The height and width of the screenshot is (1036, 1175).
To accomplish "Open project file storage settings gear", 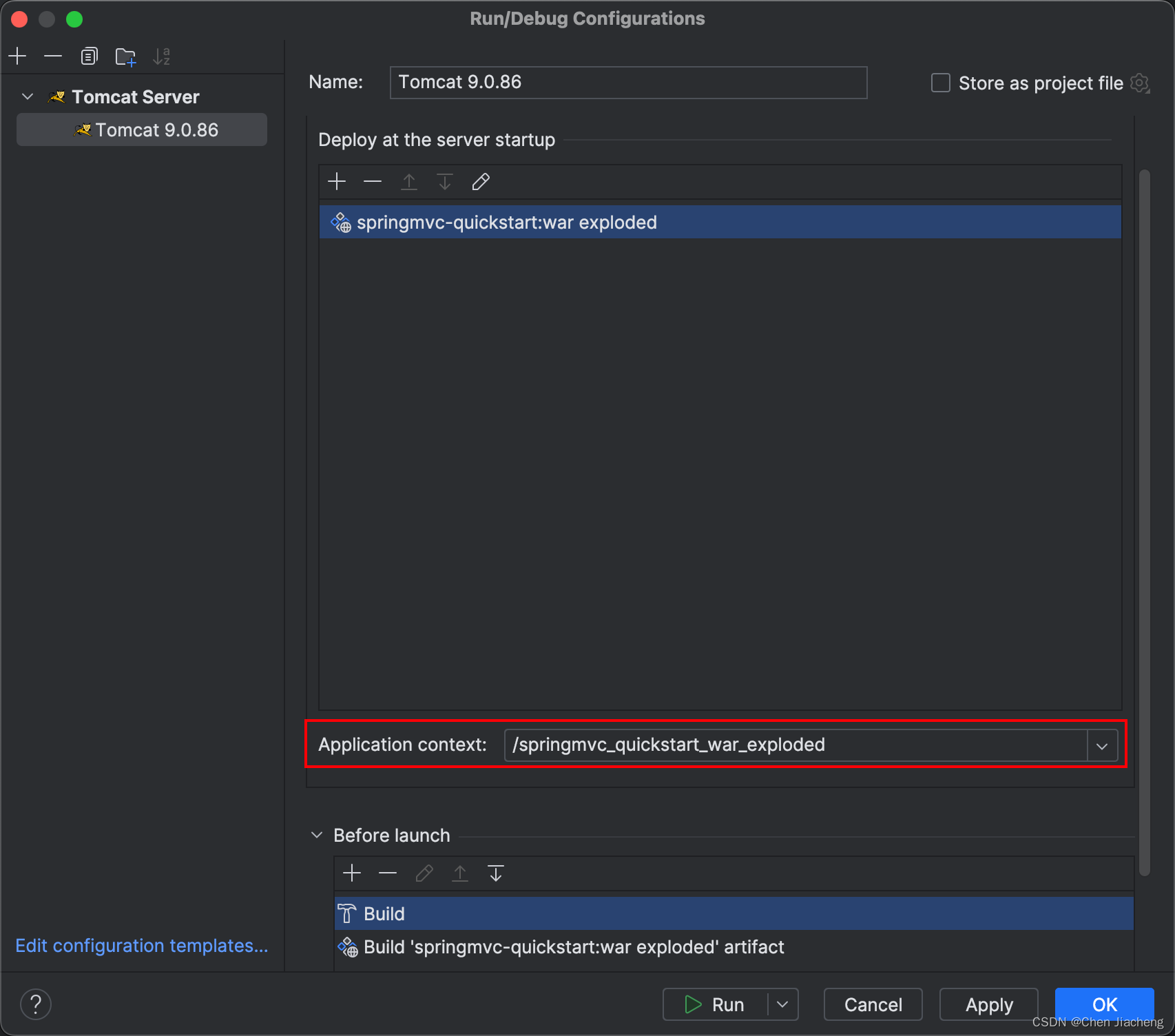I will pos(1141,83).
